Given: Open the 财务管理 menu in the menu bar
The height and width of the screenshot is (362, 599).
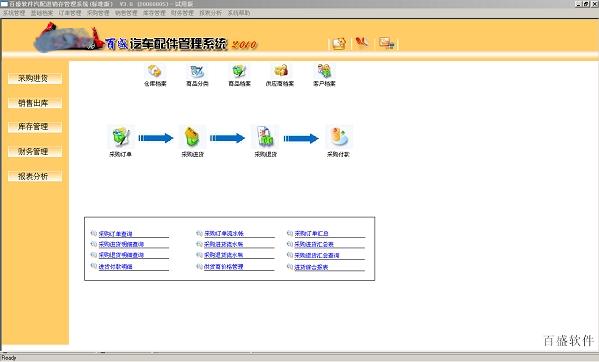Looking at the screenshot, I should coord(182,13).
